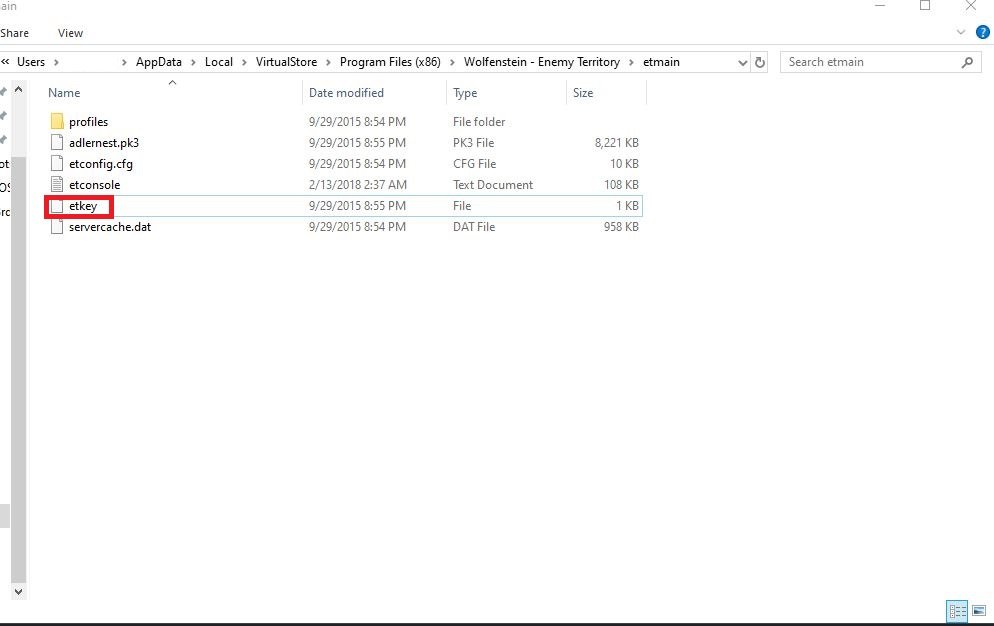Click the 2/13/2018 2:37 AM date cell
This screenshot has width=994, height=626.
358,185
